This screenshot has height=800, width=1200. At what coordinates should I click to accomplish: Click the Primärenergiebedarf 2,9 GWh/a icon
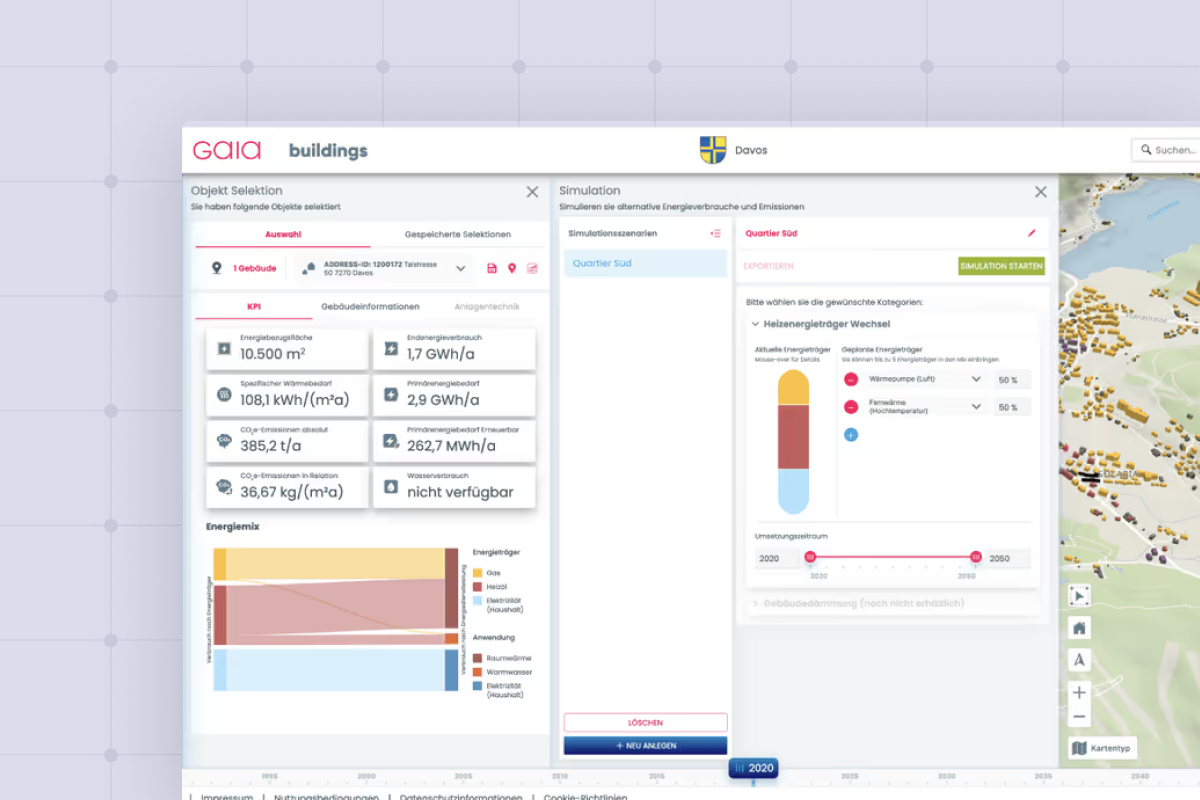pyautogui.click(x=391, y=395)
